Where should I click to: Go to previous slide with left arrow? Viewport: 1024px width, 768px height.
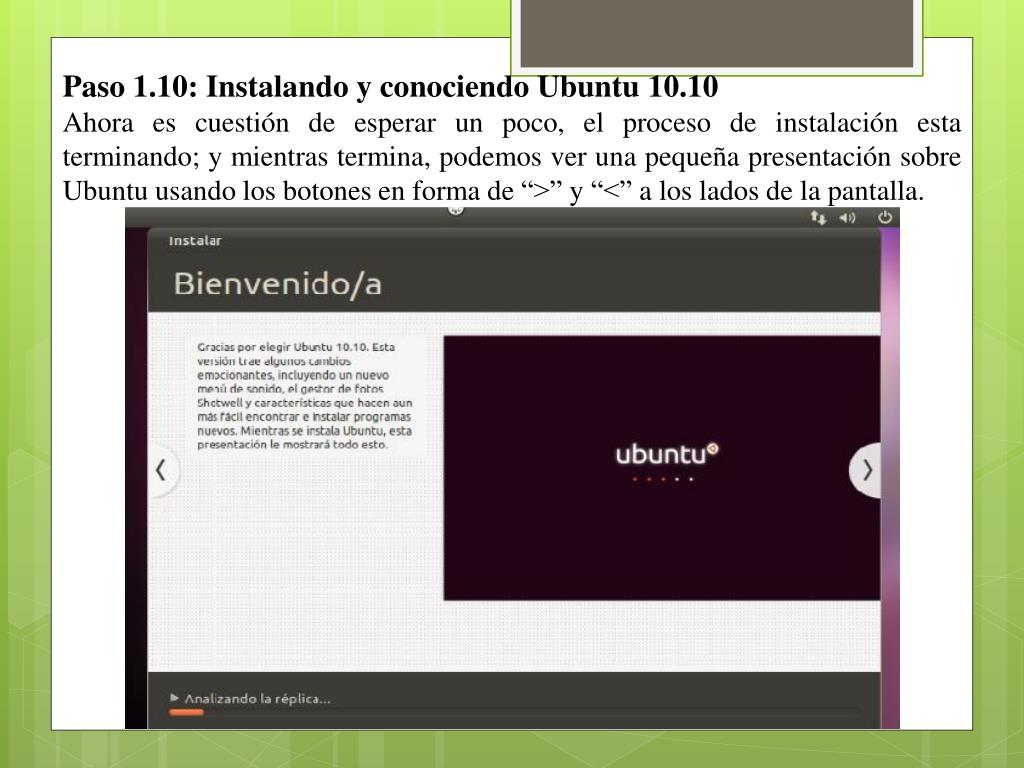click(162, 470)
